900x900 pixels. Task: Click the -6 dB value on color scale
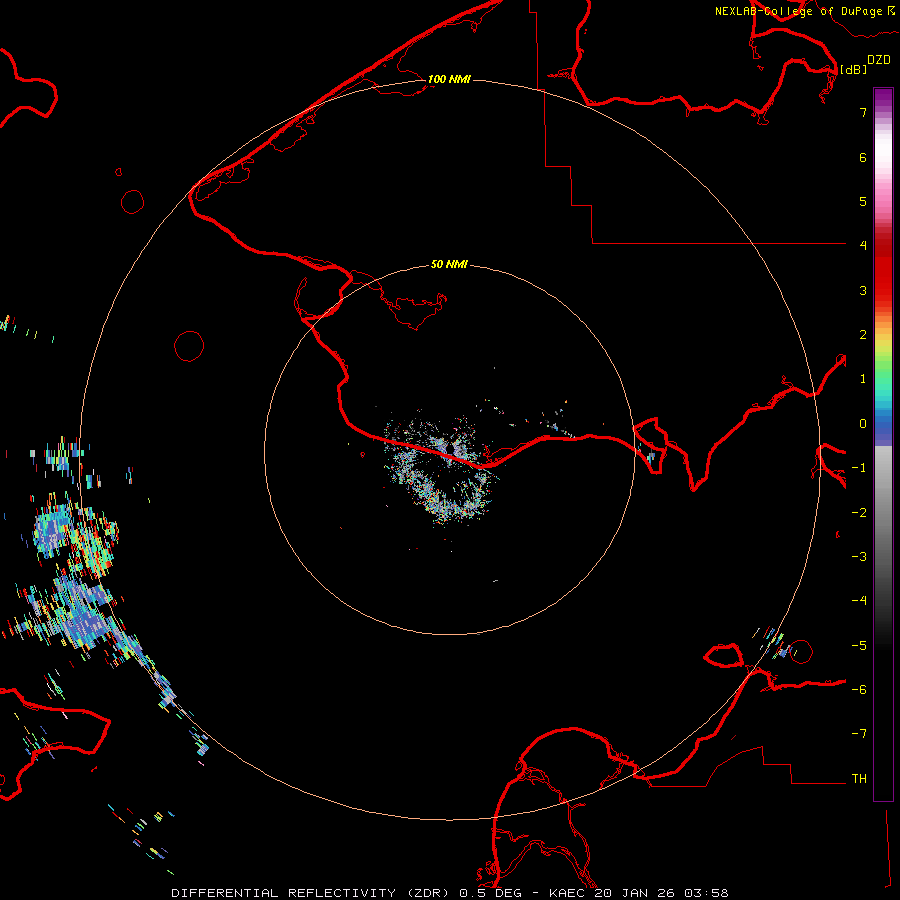pos(859,689)
